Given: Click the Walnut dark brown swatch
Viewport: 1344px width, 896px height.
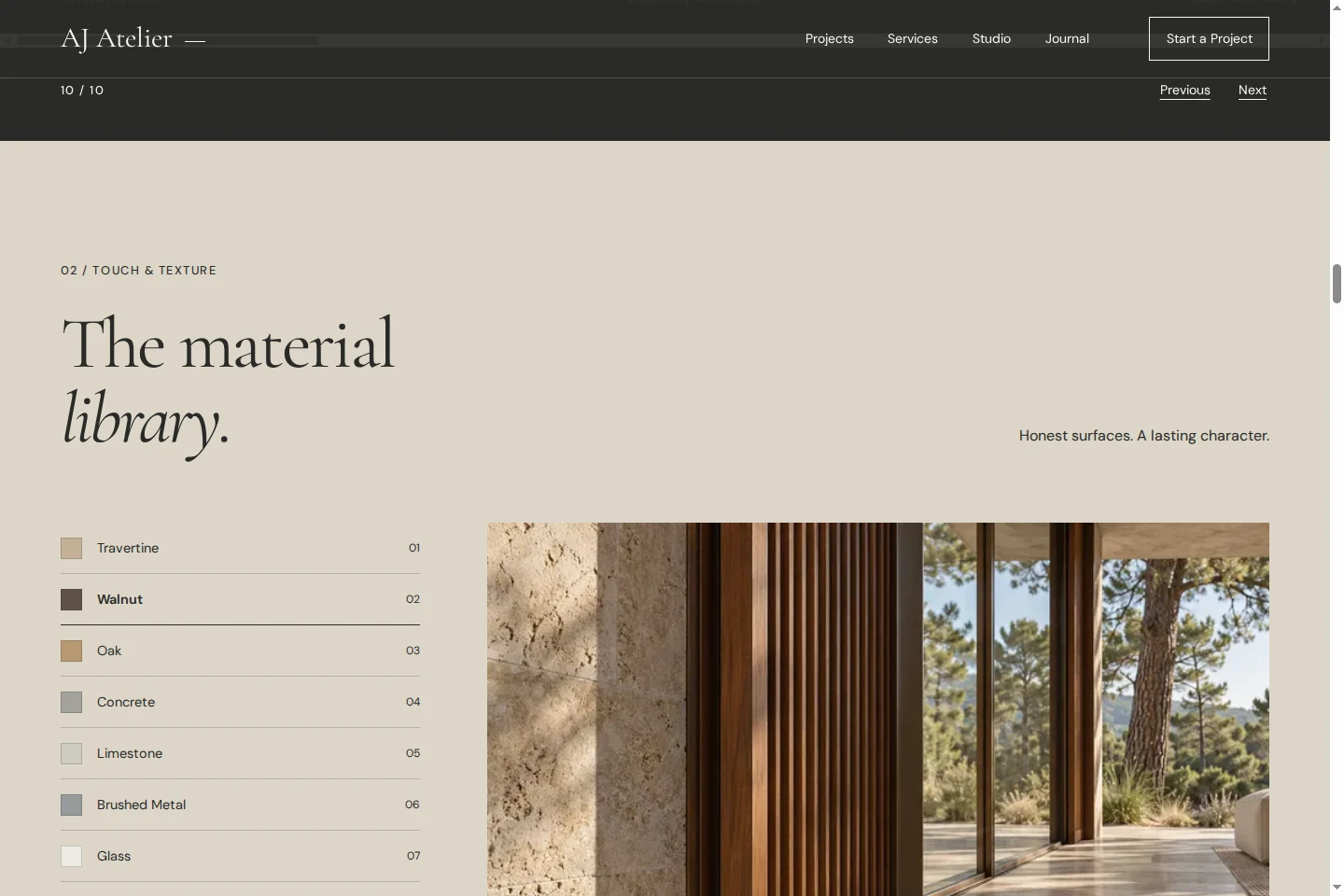Looking at the screenshot, I should (x=71, y=599).
